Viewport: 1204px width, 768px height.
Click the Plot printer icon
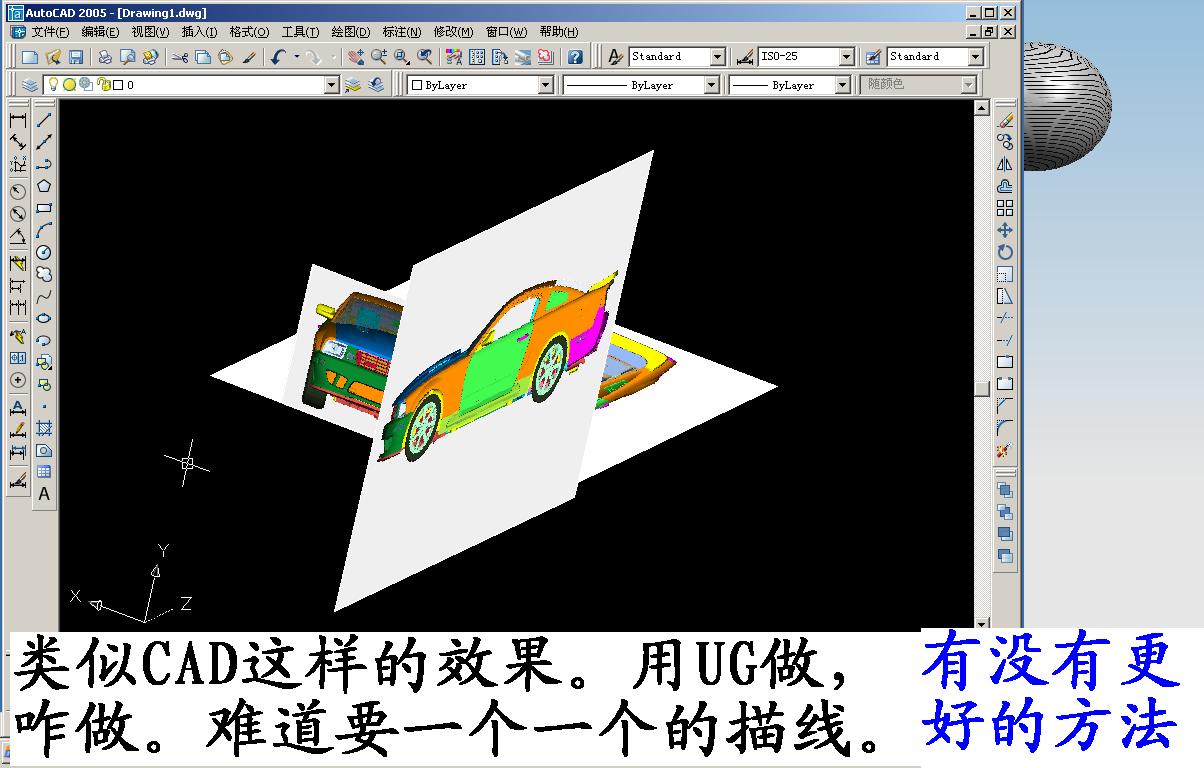(104, 57)
